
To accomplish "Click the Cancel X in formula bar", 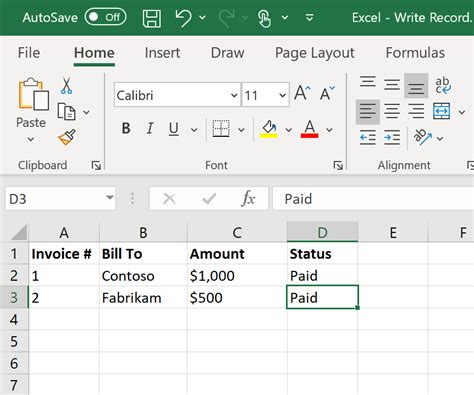I will 169,199.
